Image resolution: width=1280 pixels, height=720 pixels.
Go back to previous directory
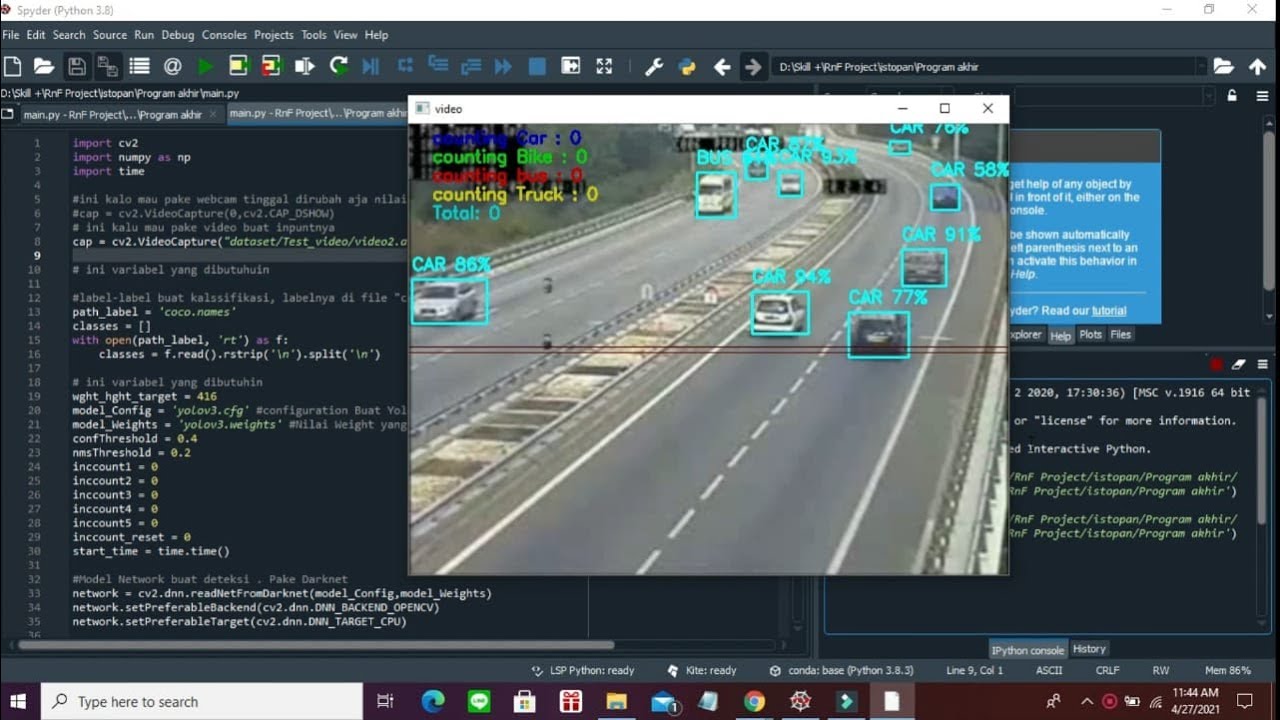tap(722, 67)
